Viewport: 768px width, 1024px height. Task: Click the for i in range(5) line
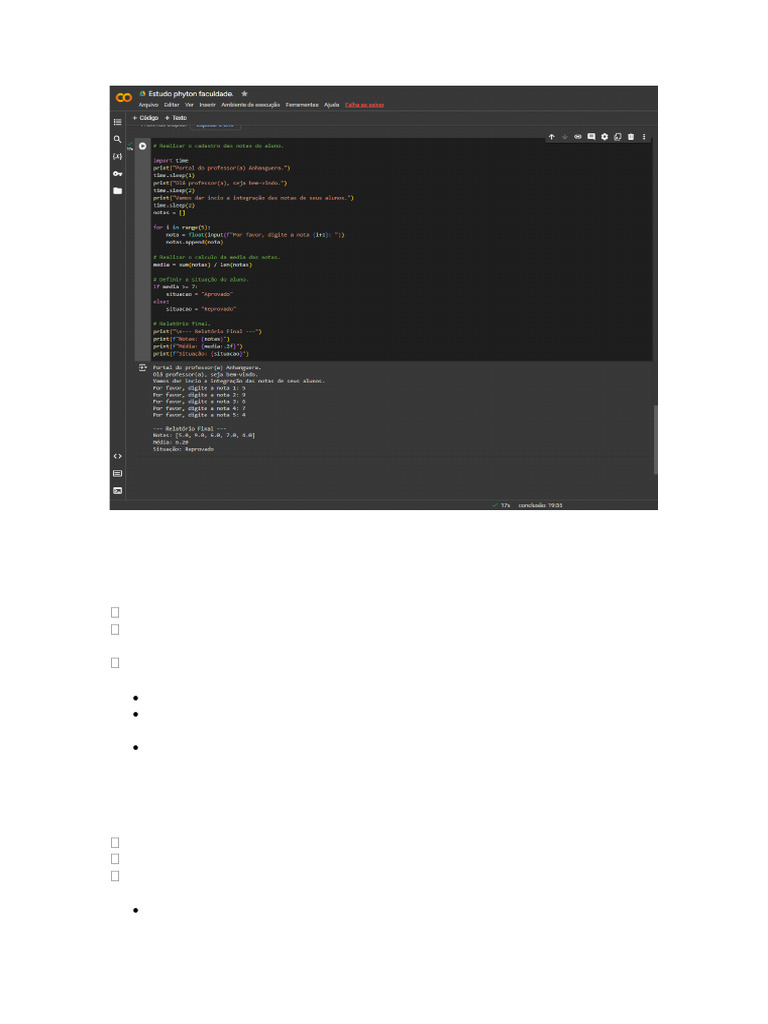[182, 227]
